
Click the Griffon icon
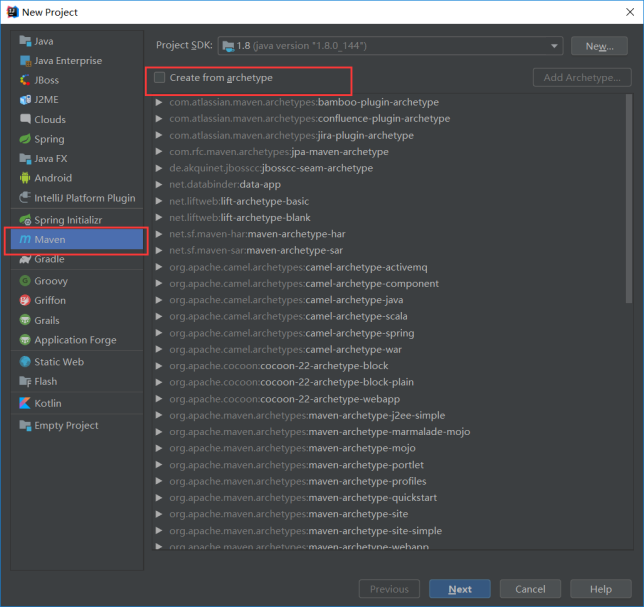(x=25, y=300)
